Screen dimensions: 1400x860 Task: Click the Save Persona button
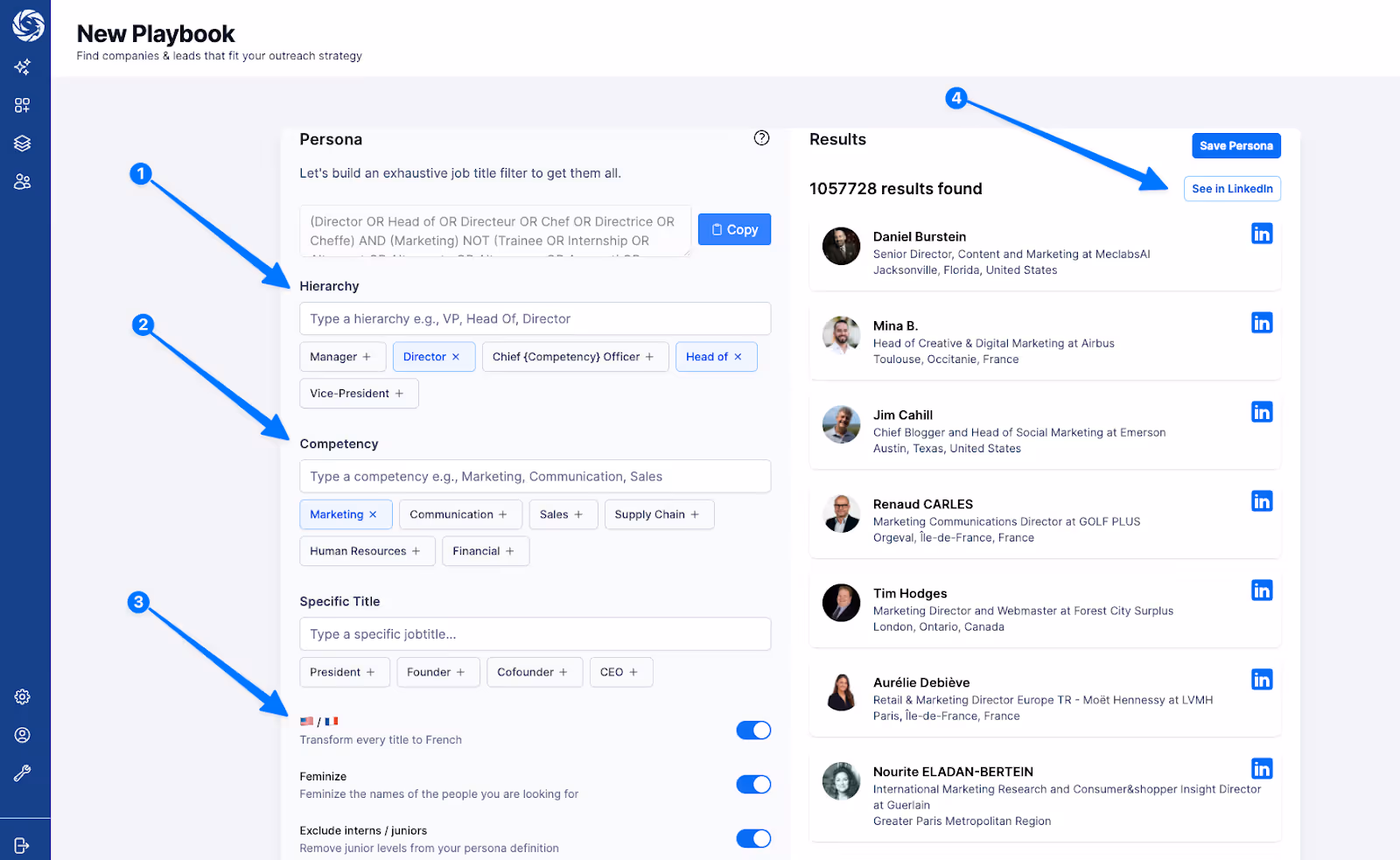click(1235, 146)
